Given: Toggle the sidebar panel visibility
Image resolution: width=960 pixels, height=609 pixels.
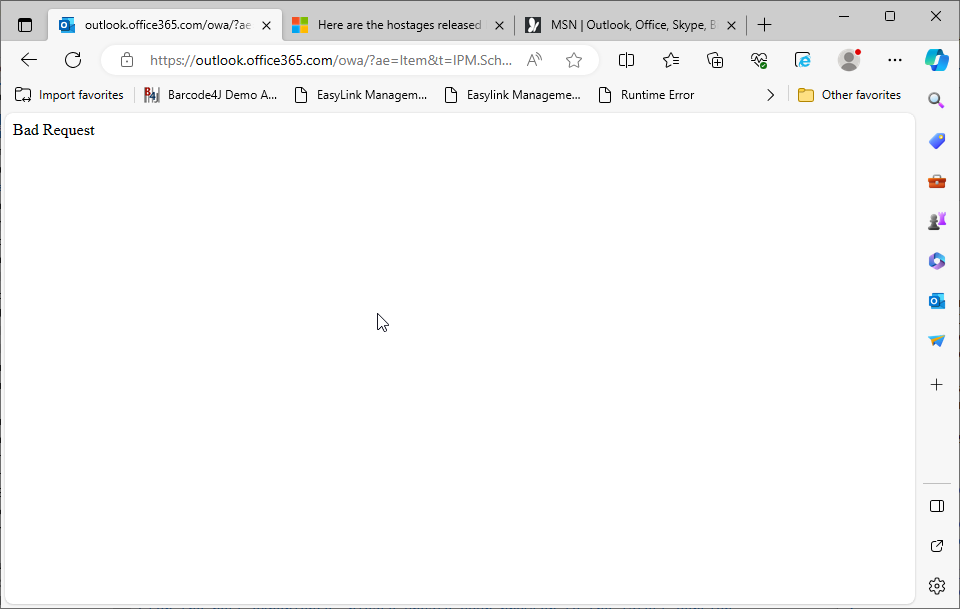Looking at the screenshot, I should pyautogui.click(x=936, y=506).
